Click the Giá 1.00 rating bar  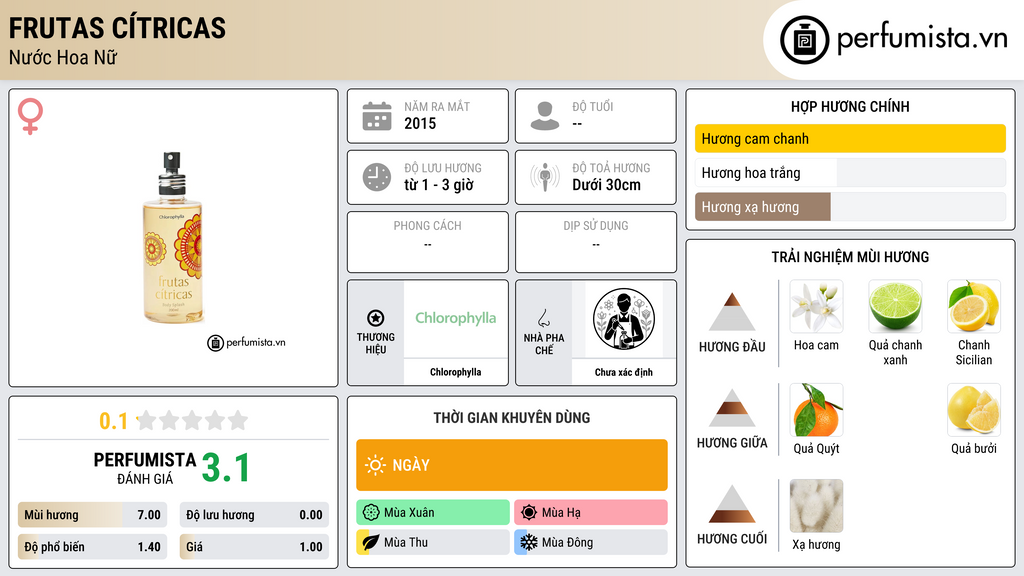[x=254, y=547]
